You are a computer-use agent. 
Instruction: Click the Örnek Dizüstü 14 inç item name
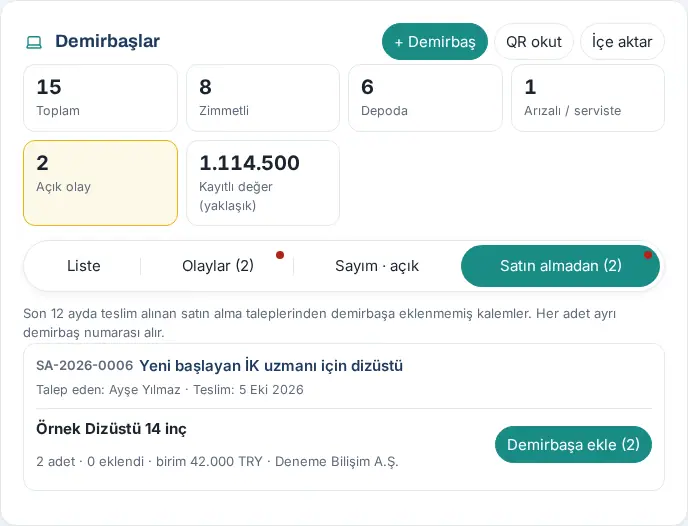tap(111, 429)
